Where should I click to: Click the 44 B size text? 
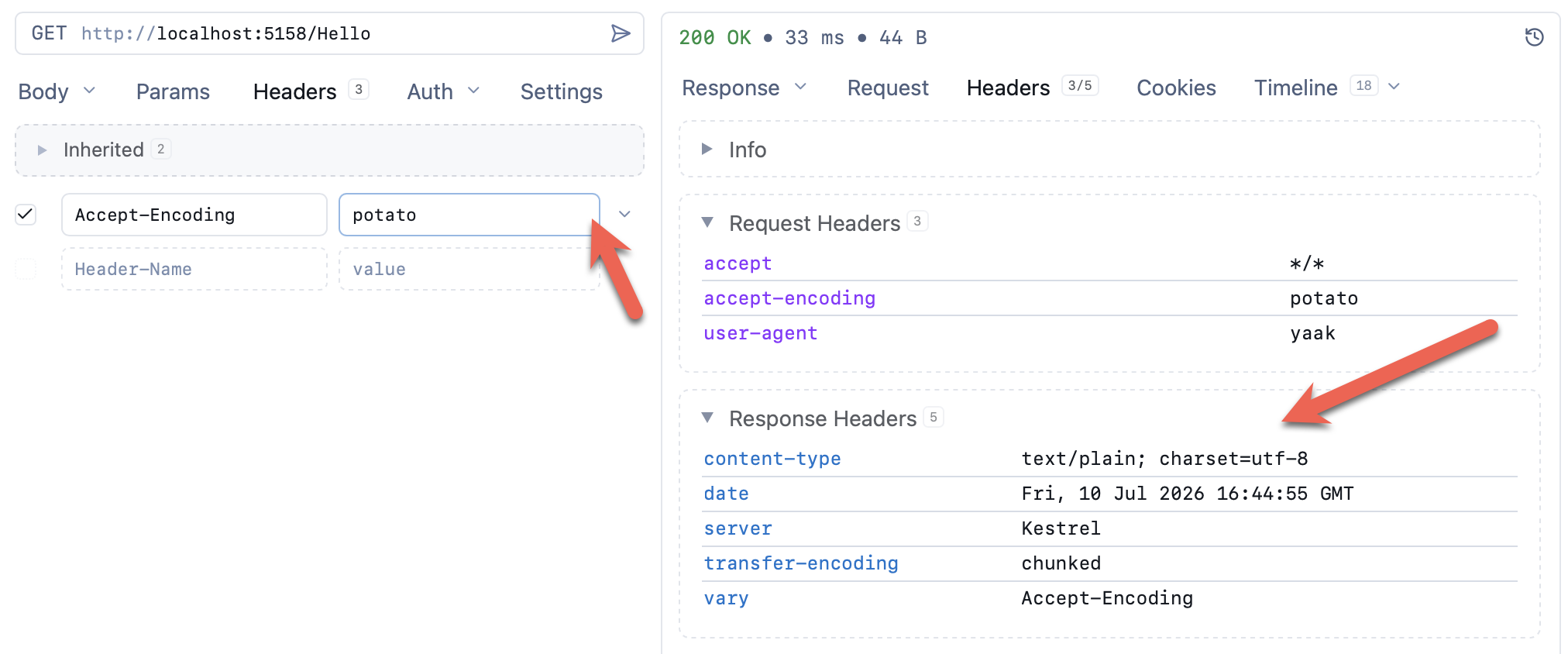click(x=903, y=37)
